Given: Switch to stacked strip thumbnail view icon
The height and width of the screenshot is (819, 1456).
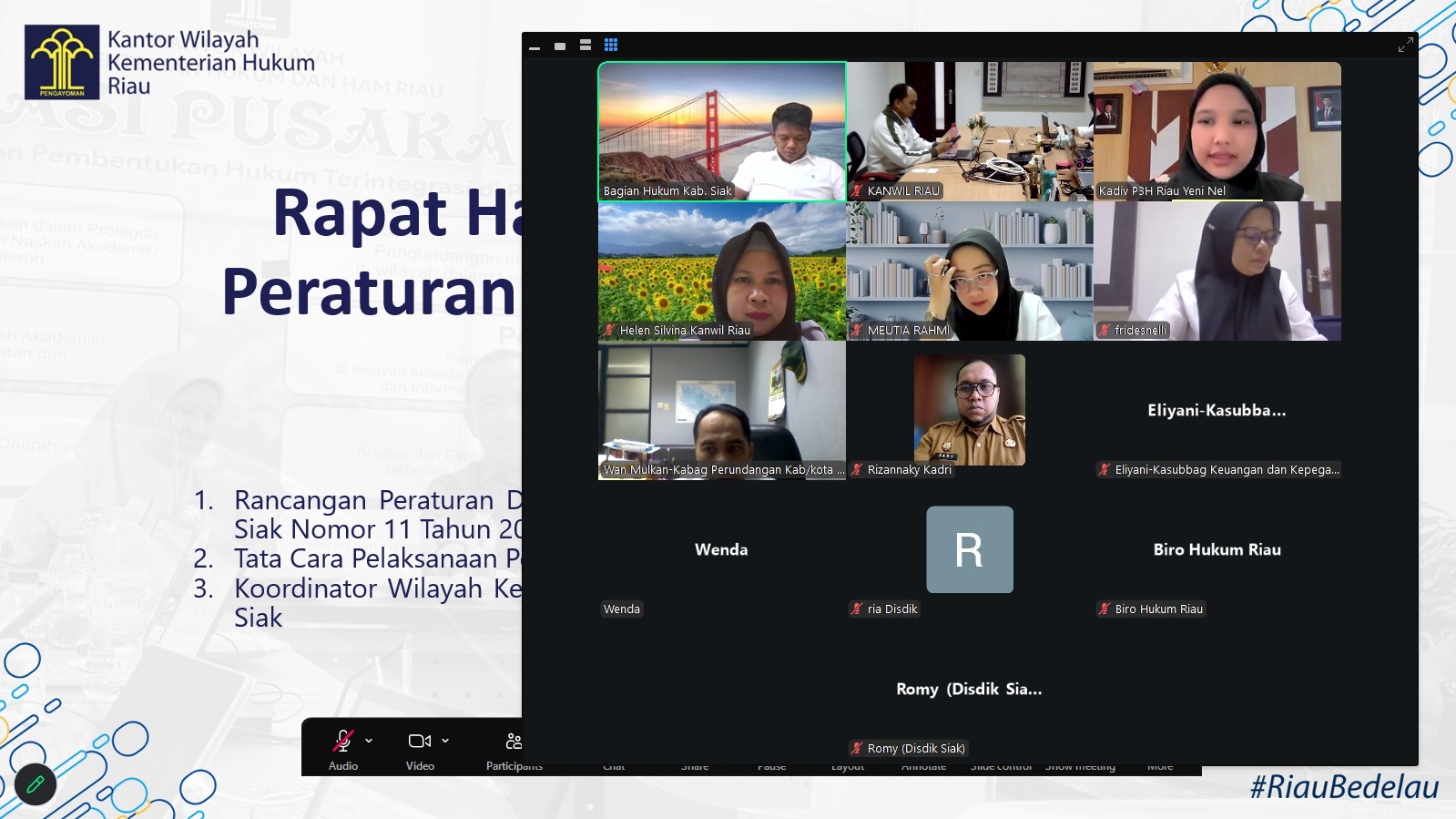Looking at the screenshot, I should [x=585, y=45].
